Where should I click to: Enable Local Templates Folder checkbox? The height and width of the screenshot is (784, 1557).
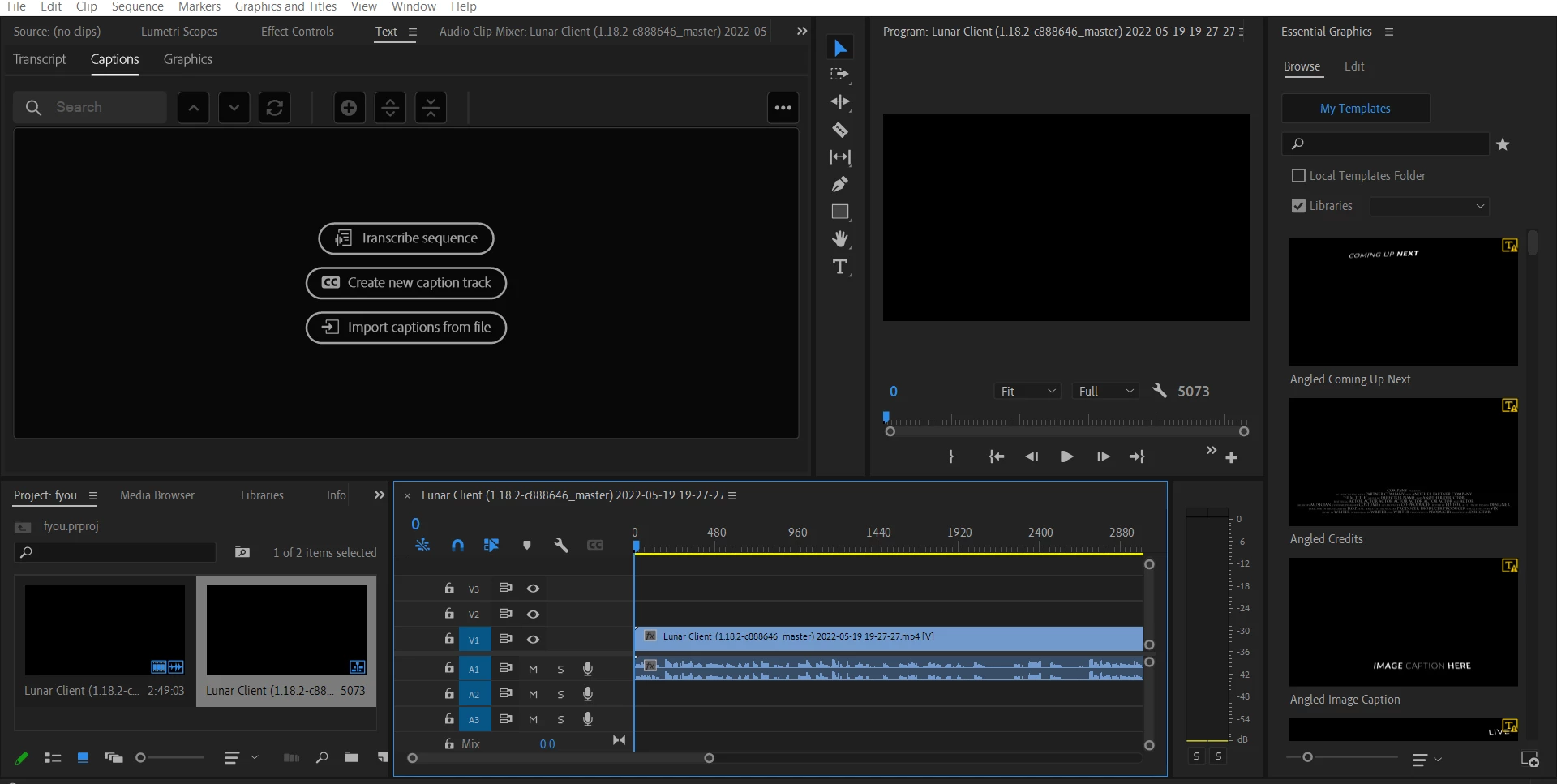point(1298,176)
